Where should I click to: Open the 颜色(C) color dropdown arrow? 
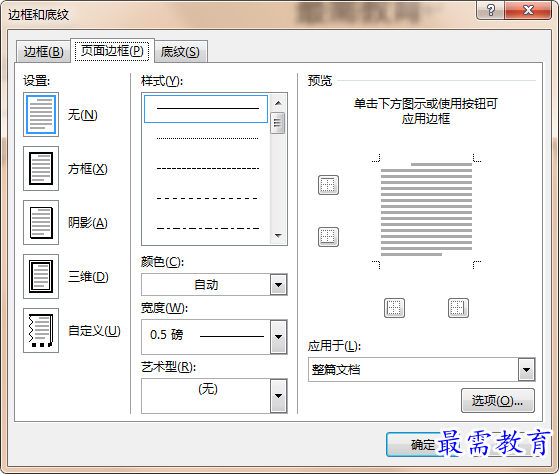pyautogui.click(x=278, y=285)
